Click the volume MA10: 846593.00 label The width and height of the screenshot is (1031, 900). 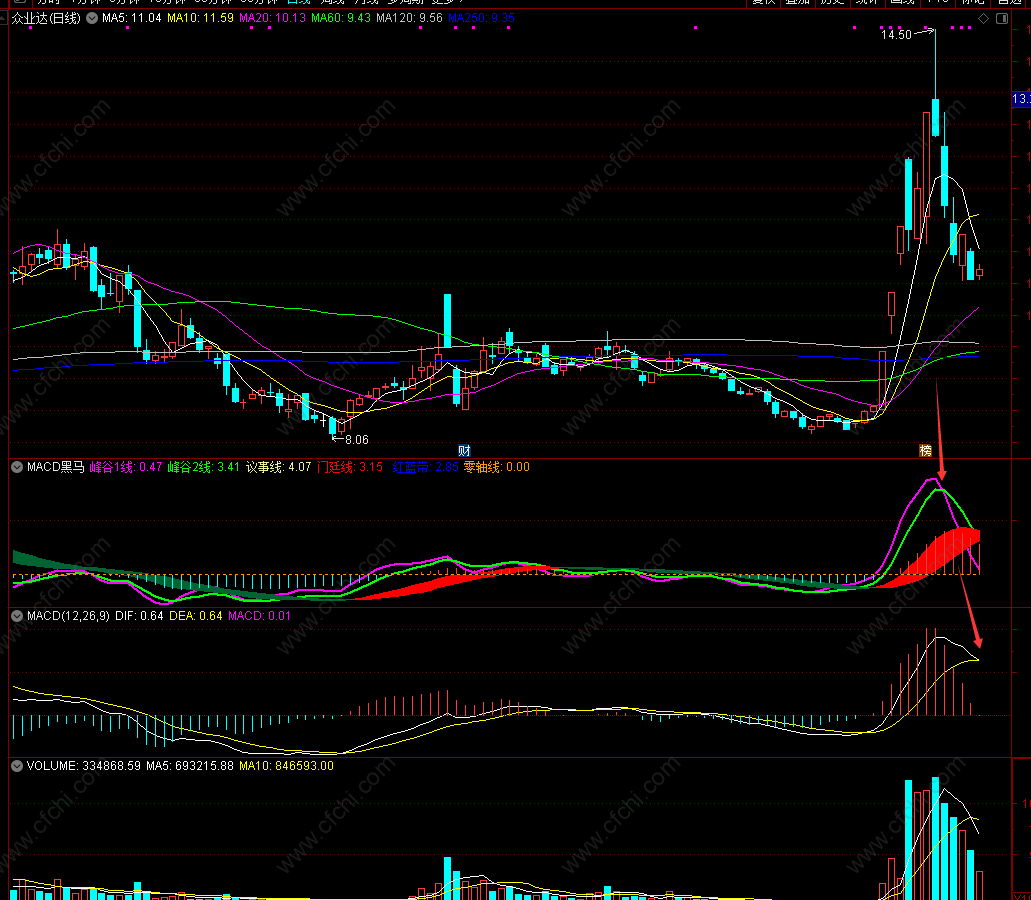[x=287, y=766]
